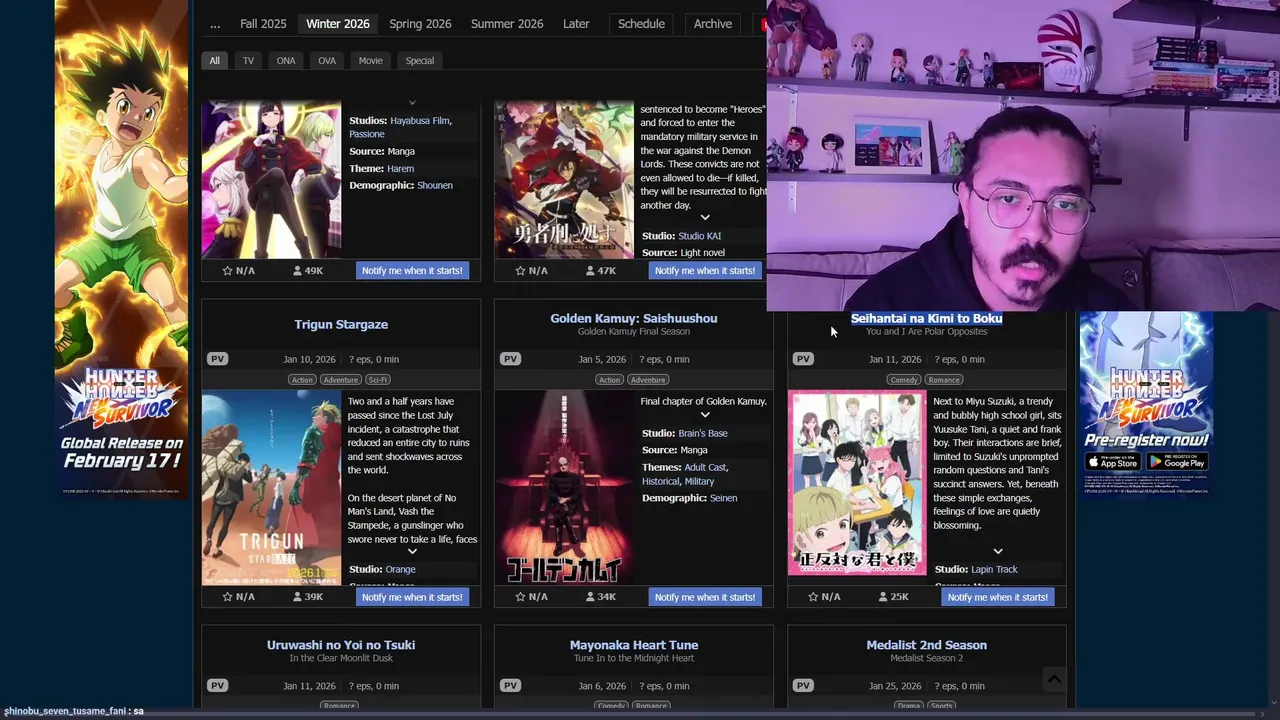1280x720 pixels.
Task: Open the Fall 2025 season tab
Action: (x=263, y=24)
